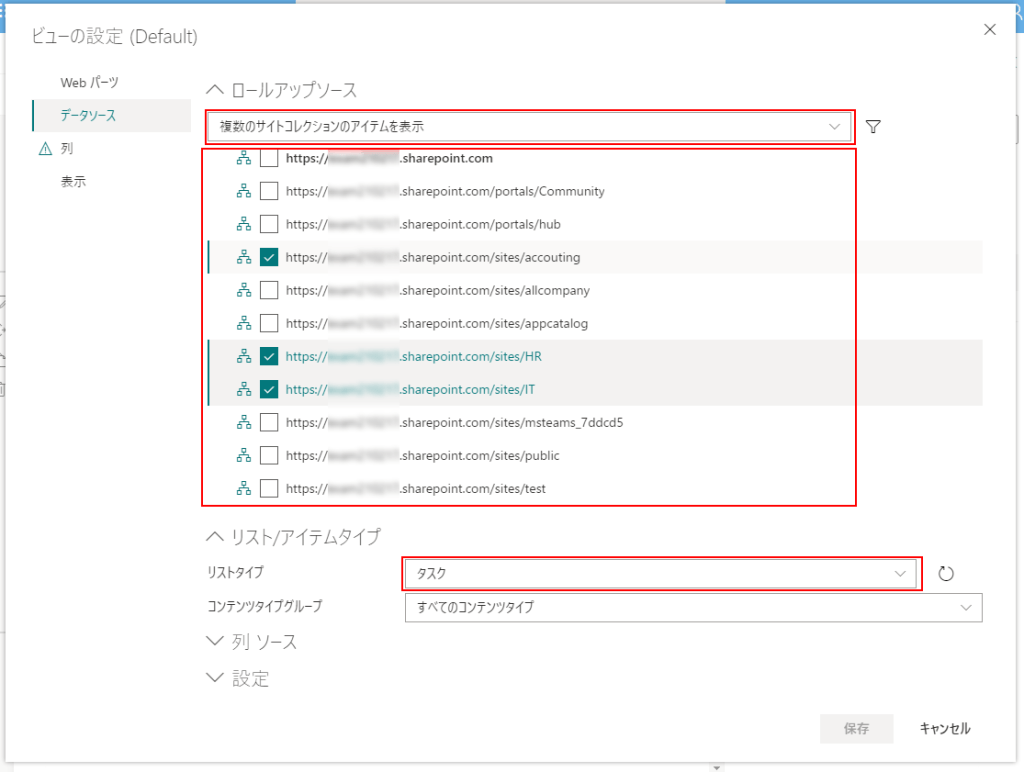Click the site icon for portals/Community
Screen dimensions: 1024x772
pyautogui.click(x=243, y=191)
